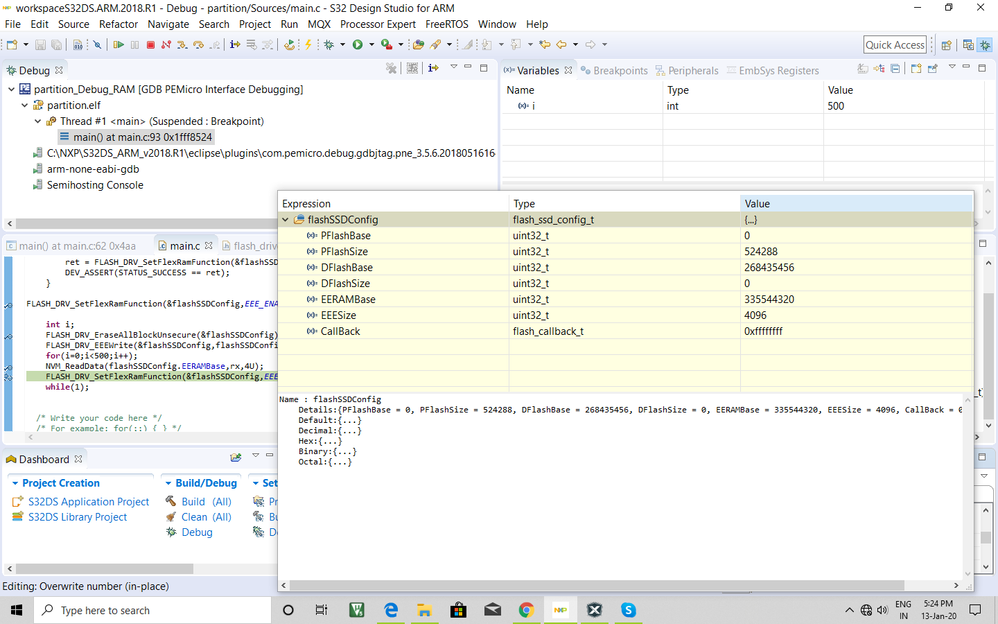Select Semihosting Console entry
The image size is (998, 624).
point(95,185)
